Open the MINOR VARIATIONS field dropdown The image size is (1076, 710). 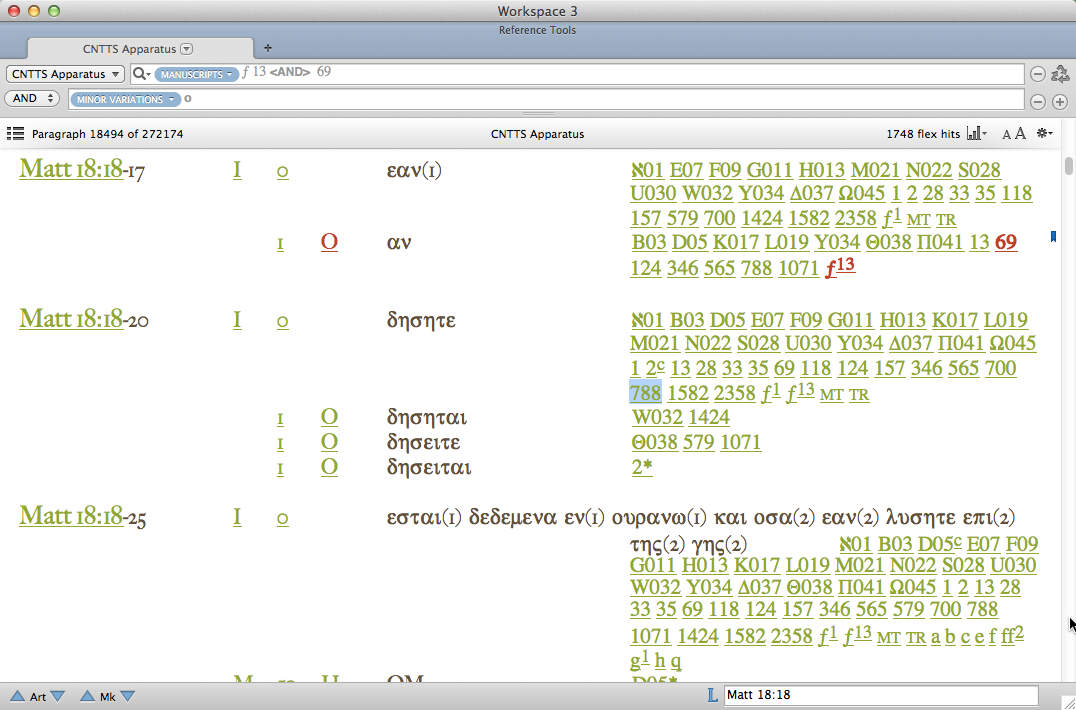(x=125, y=99)
